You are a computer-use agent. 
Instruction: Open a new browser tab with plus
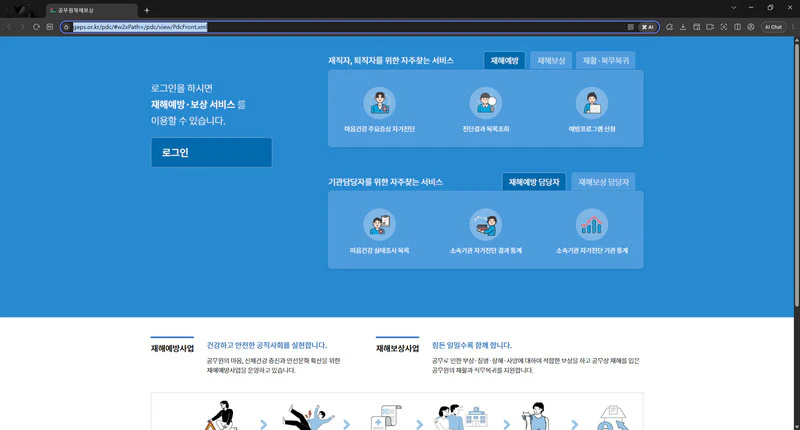[147, 10]
